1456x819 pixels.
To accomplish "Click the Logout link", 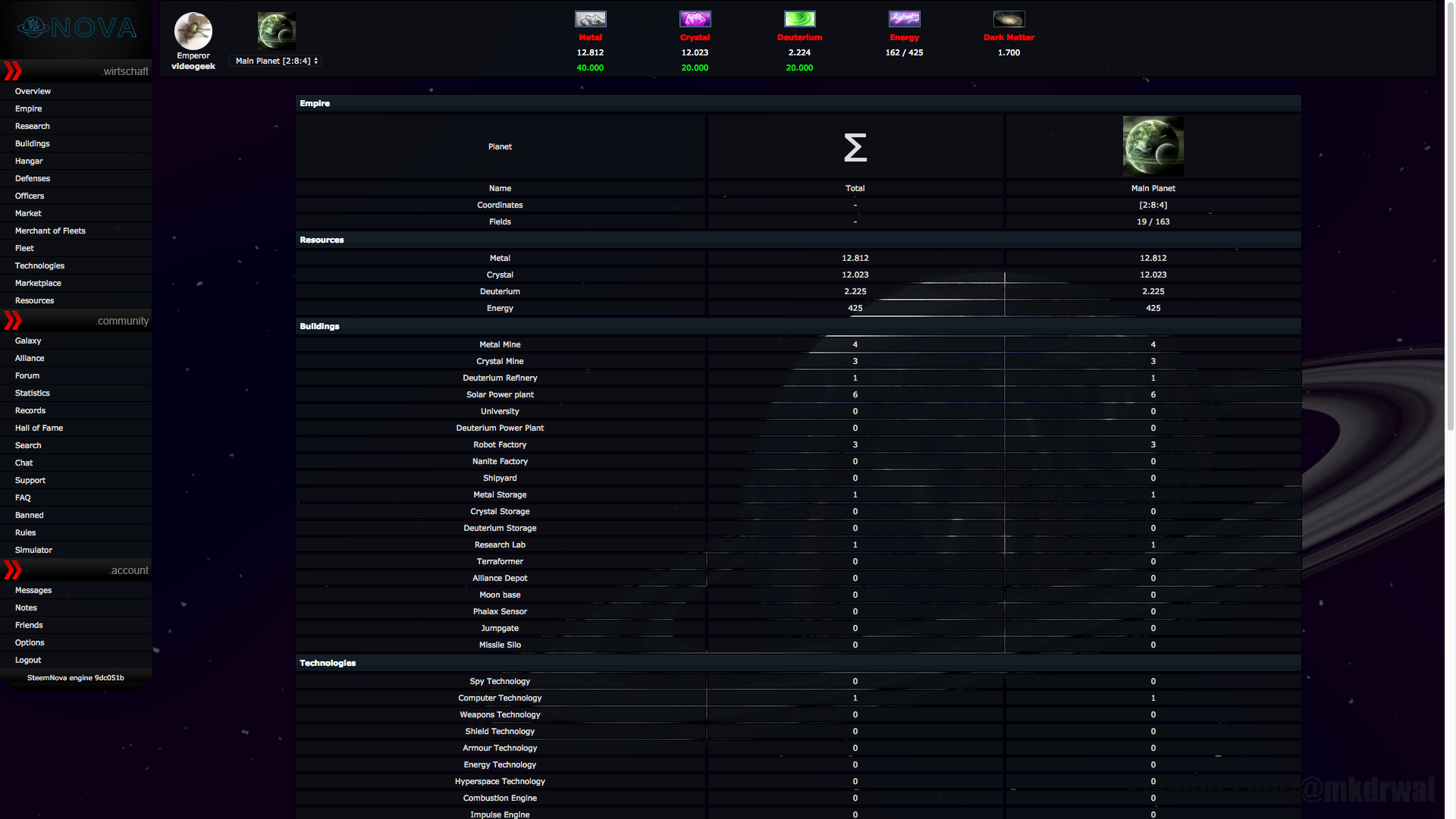I will point(28,660).
